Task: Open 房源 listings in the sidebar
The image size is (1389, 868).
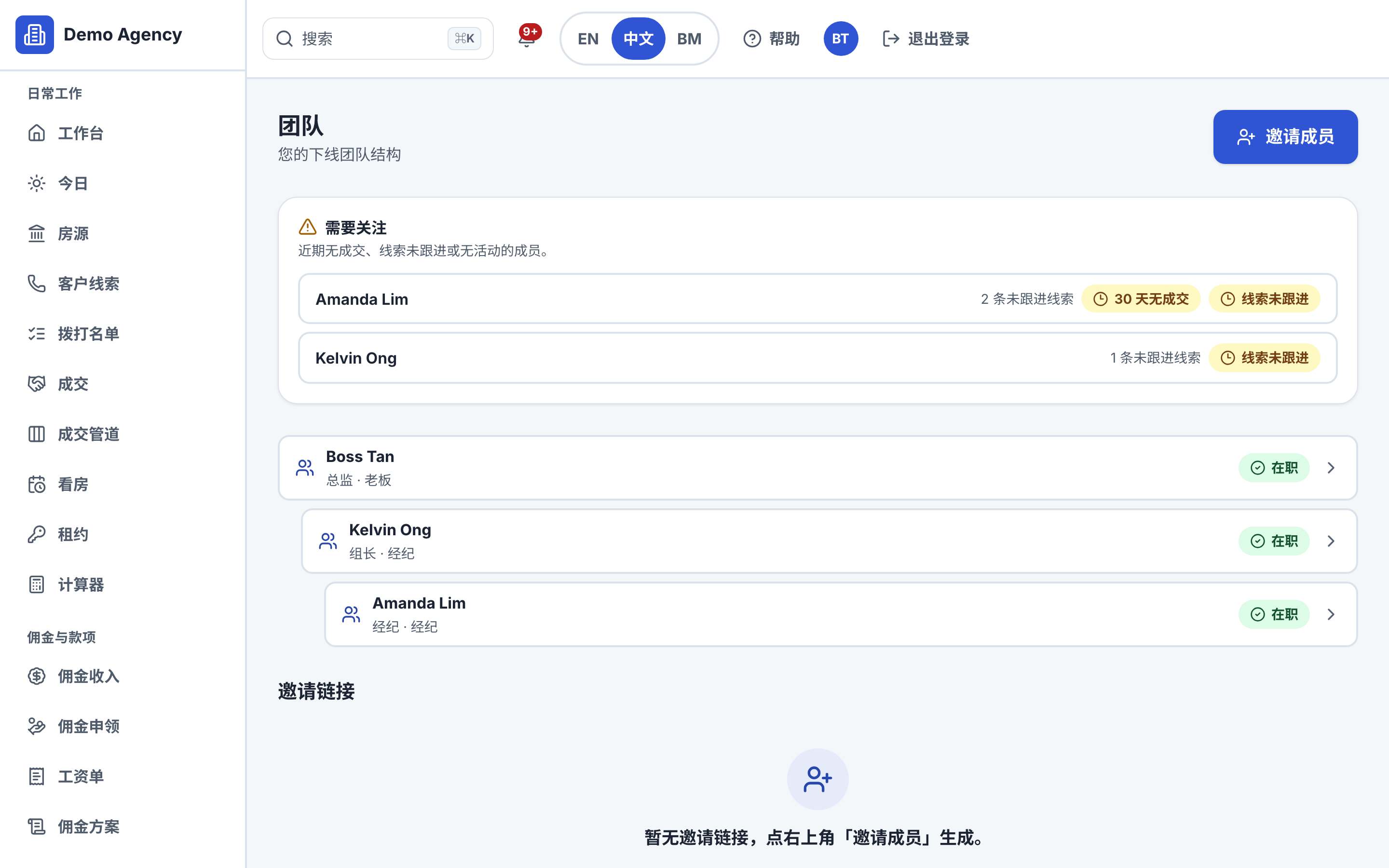Action: click(x=123, y=234)
